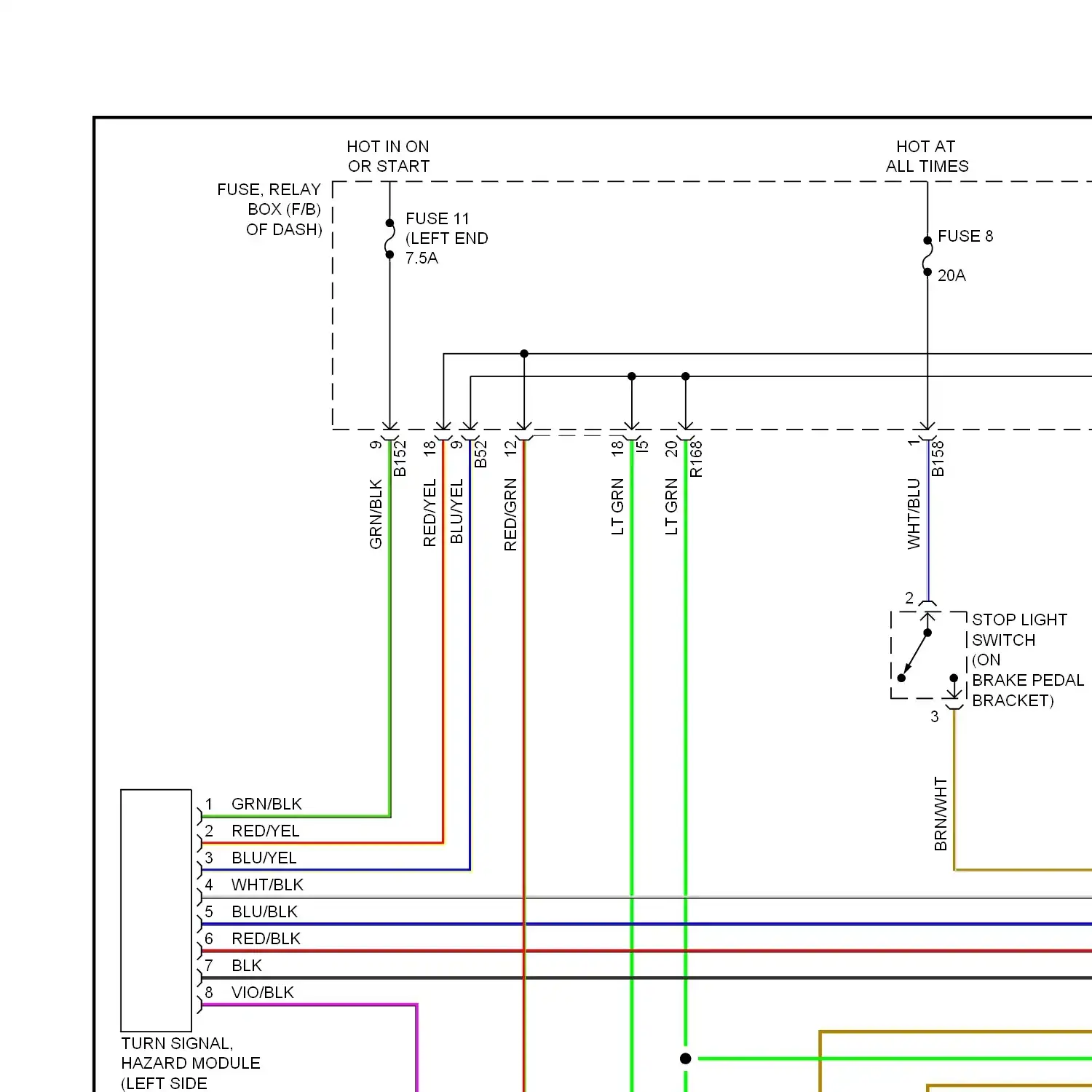The image size is (1092, 1092).
Task: Click stop light switch terminal number 2
Action: tap(909, 598)
